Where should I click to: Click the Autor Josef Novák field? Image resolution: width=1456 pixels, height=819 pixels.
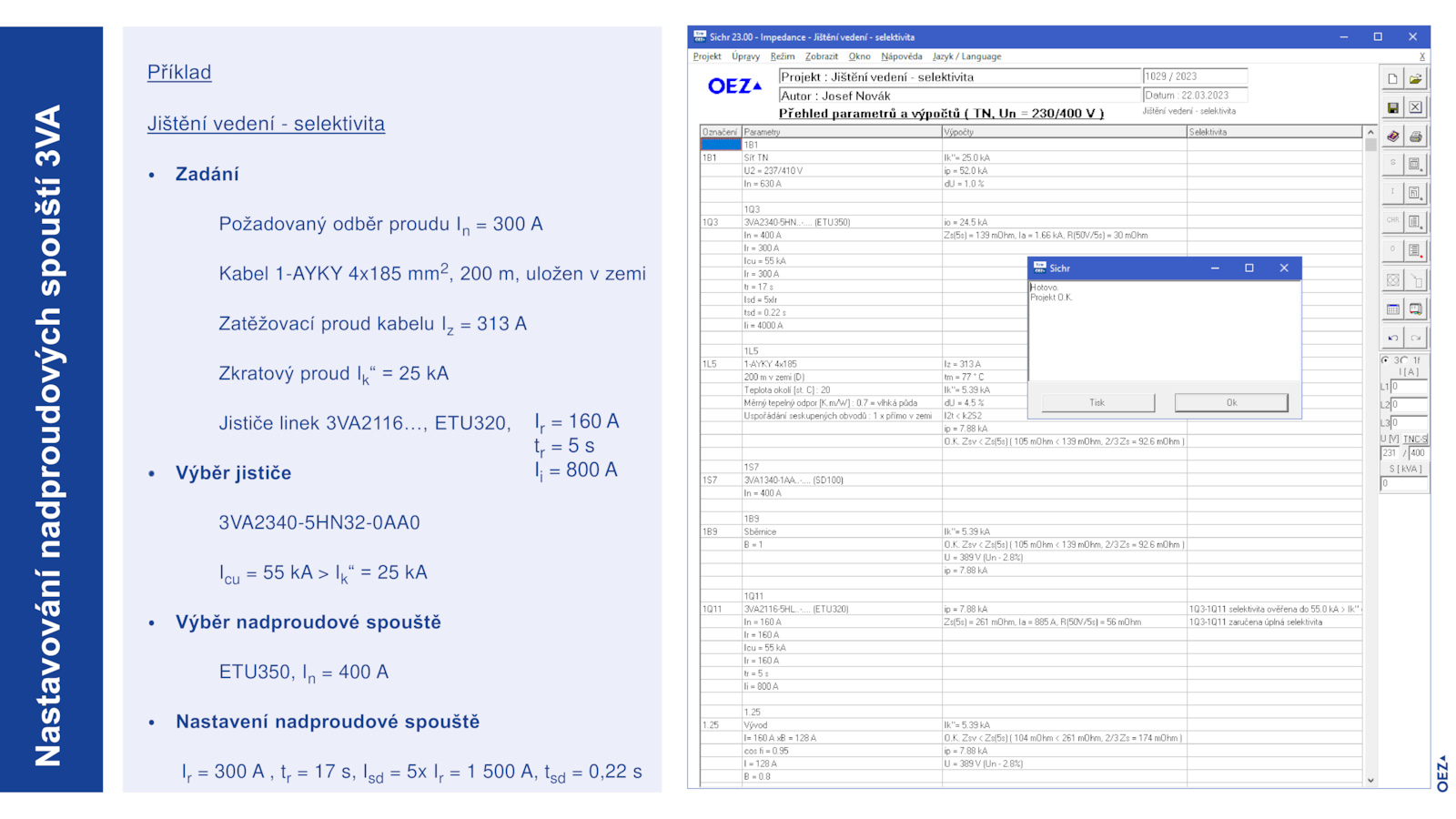pos(959,96)
